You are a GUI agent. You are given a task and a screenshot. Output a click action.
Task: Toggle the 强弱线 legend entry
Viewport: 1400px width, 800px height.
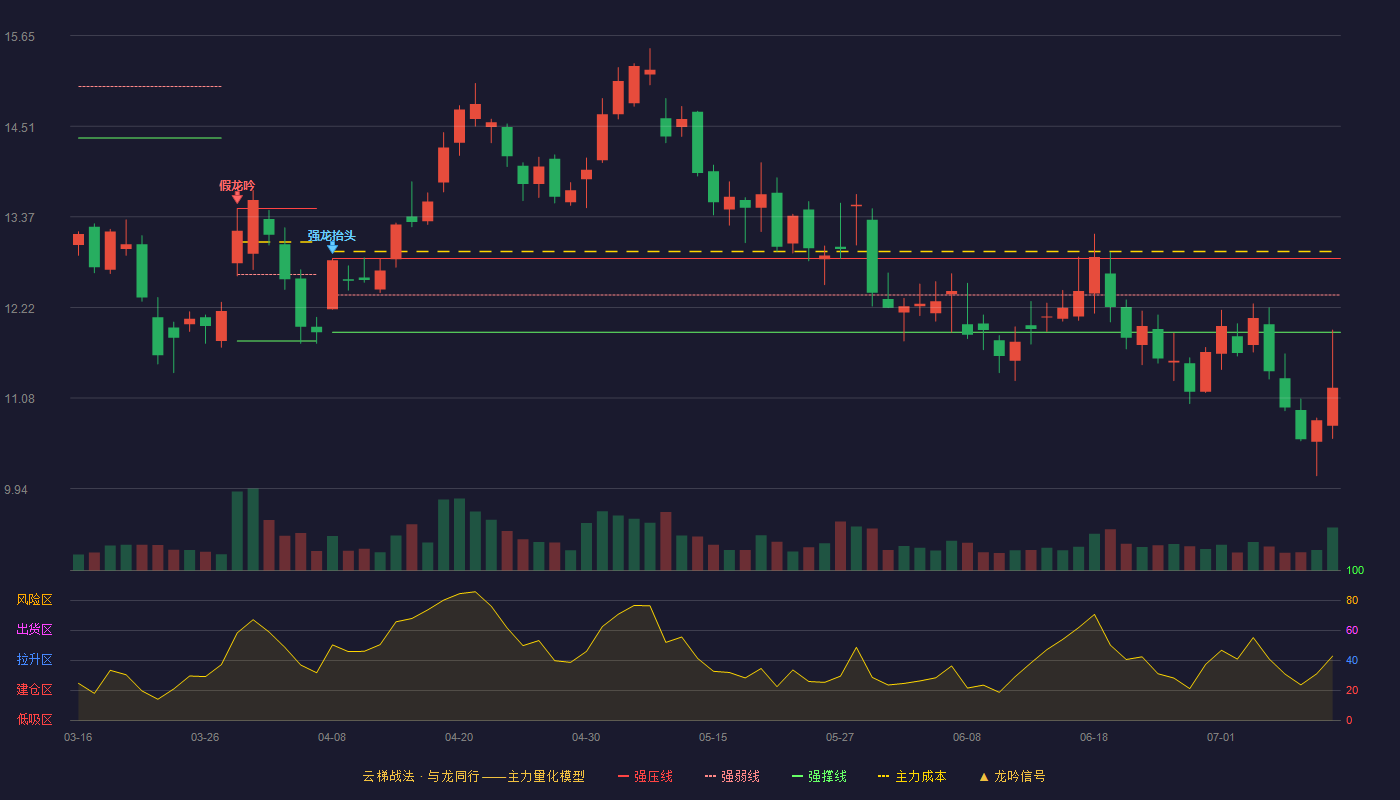[732, 776]
